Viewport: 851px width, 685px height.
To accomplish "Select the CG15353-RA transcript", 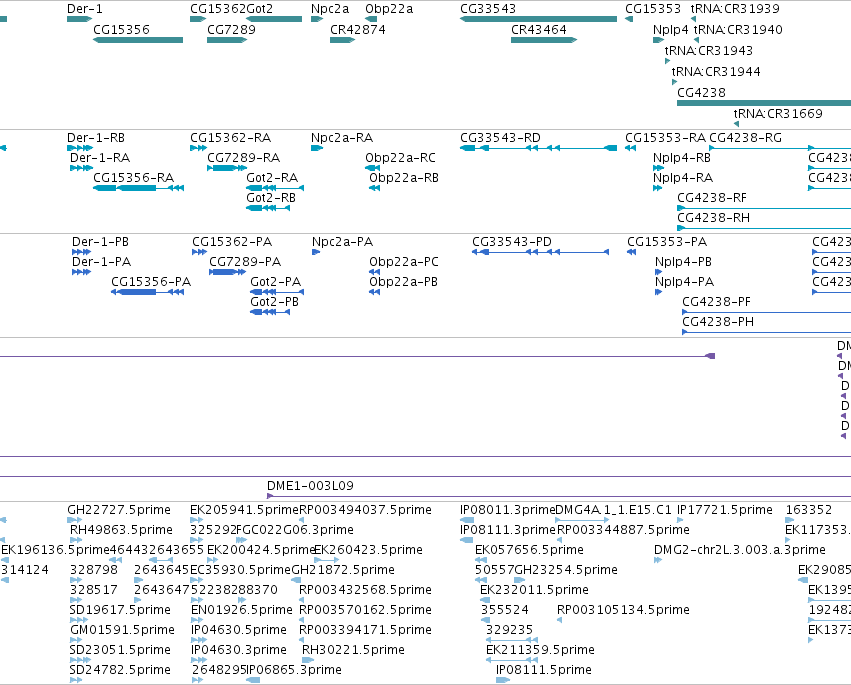I will point(630,148).
